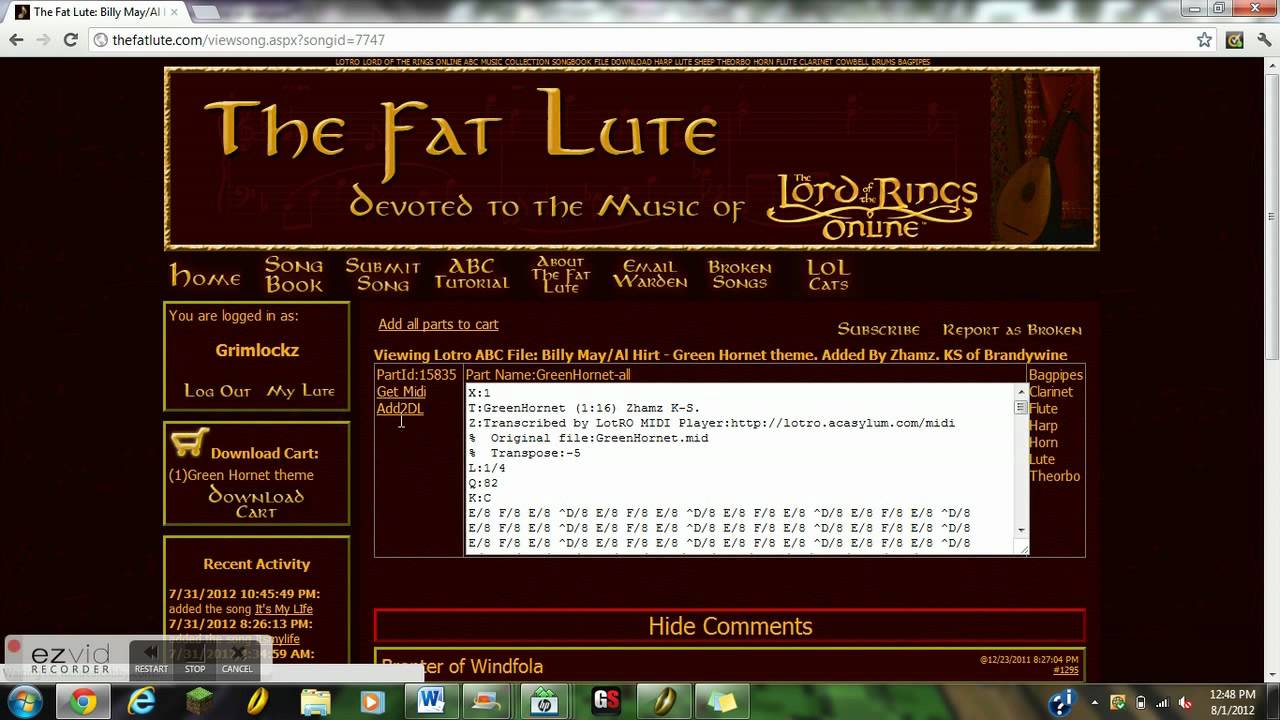
Task: Open a new Chrome tab
Action: (204, 12)
